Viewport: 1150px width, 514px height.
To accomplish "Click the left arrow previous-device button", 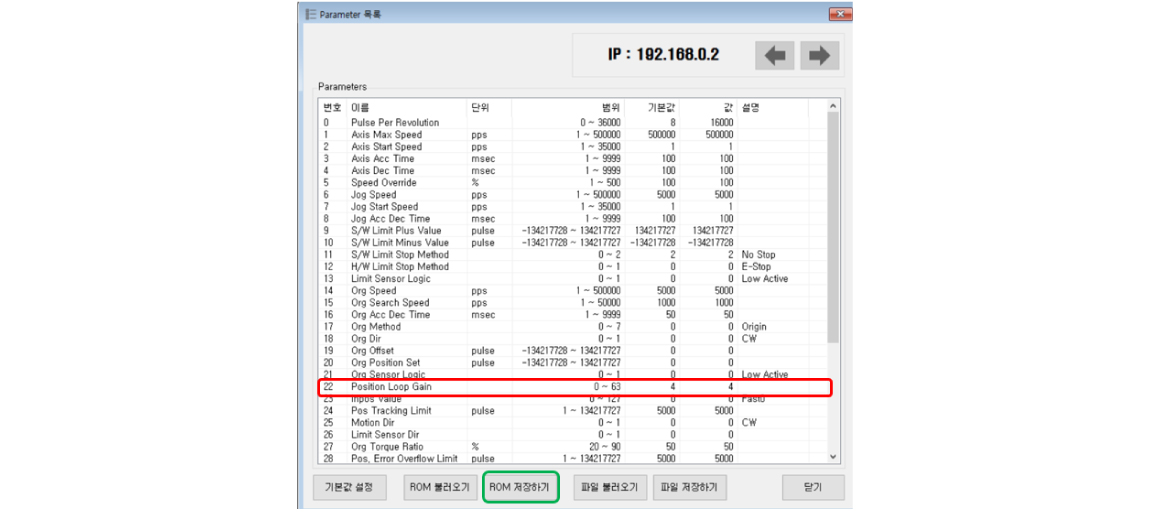I will click(774, 56).
